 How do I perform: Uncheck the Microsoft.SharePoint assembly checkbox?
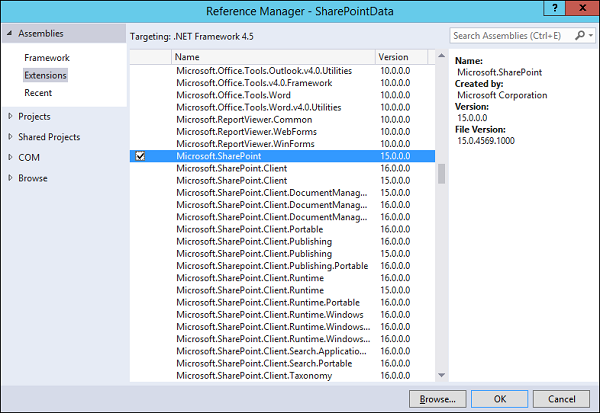pyautogui.click(x=140, y=156)
